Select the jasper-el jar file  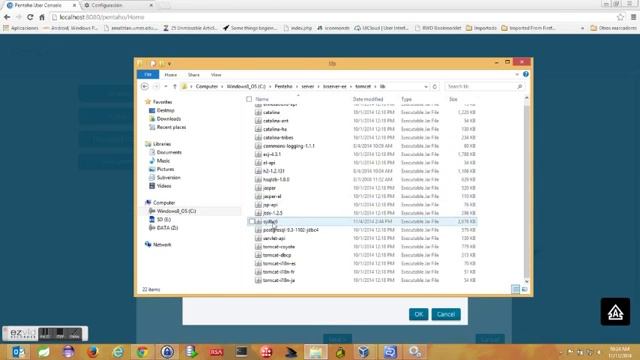point(272,196)
